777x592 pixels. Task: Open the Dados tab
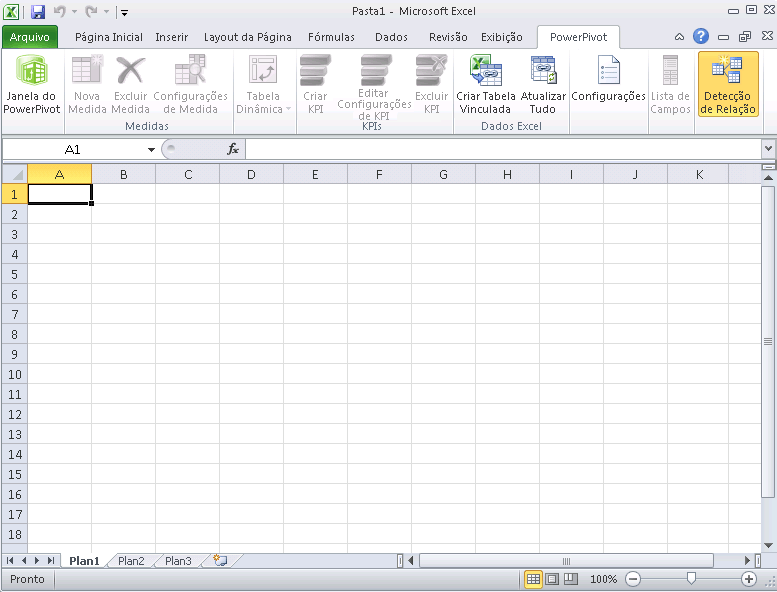coord(391,37)
